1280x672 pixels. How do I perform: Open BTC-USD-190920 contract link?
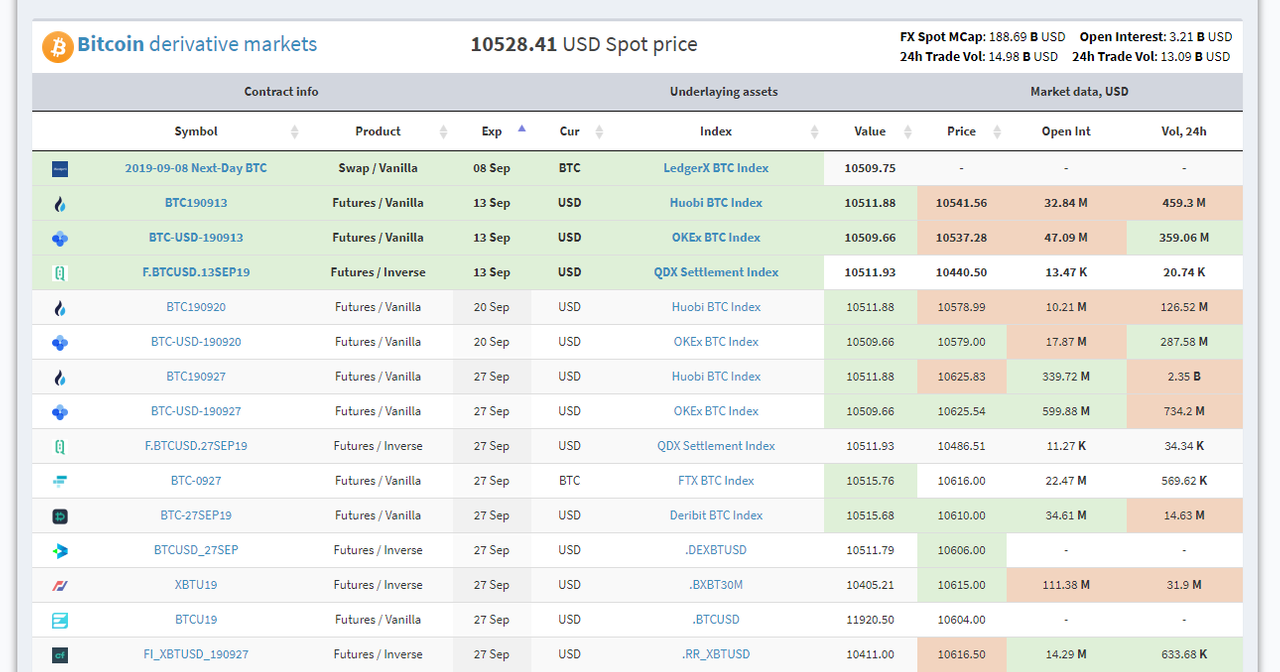pyautogui.click(x=196, y=342)
